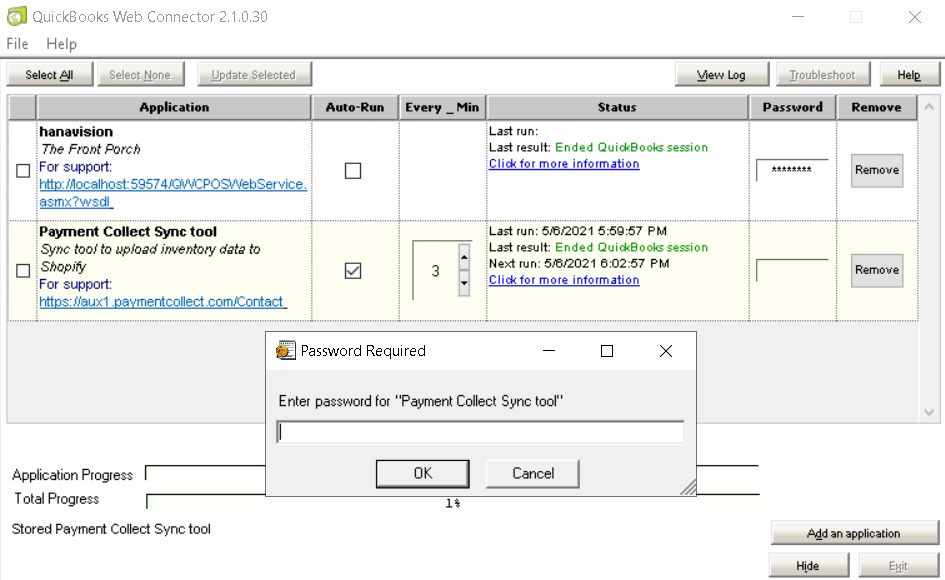Click the View Log button
The width and height of the screenshot is (945, 580).
pos(721,75)
